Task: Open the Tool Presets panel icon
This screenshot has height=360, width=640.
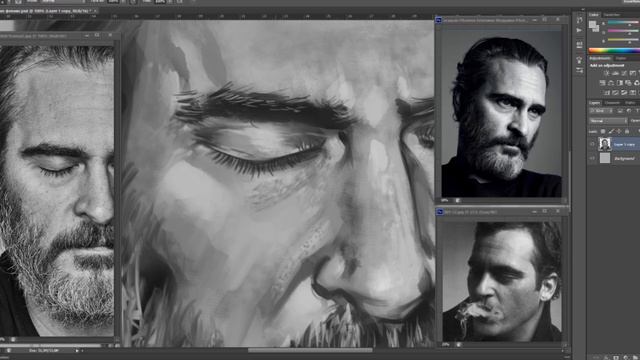Action: point(579,70)
